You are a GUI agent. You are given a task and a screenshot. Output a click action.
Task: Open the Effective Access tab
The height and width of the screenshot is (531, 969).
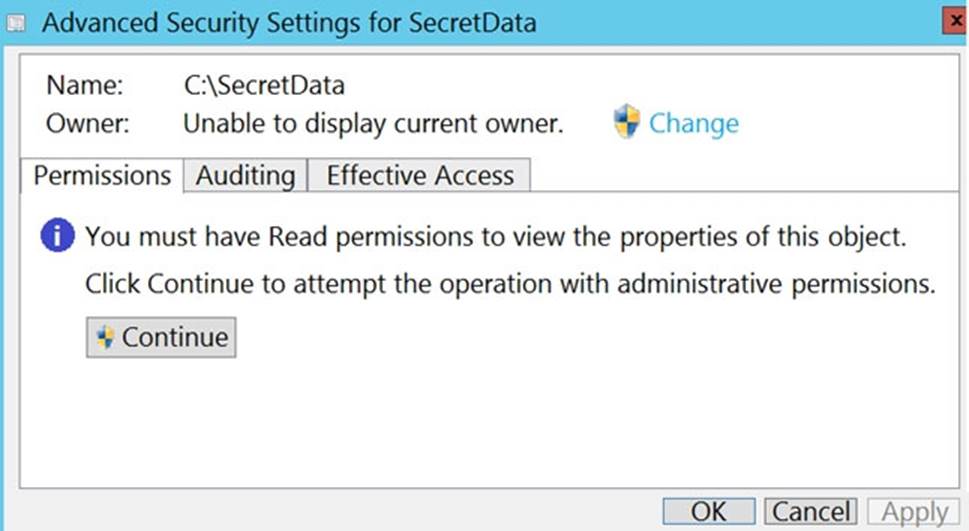(419, 175)
